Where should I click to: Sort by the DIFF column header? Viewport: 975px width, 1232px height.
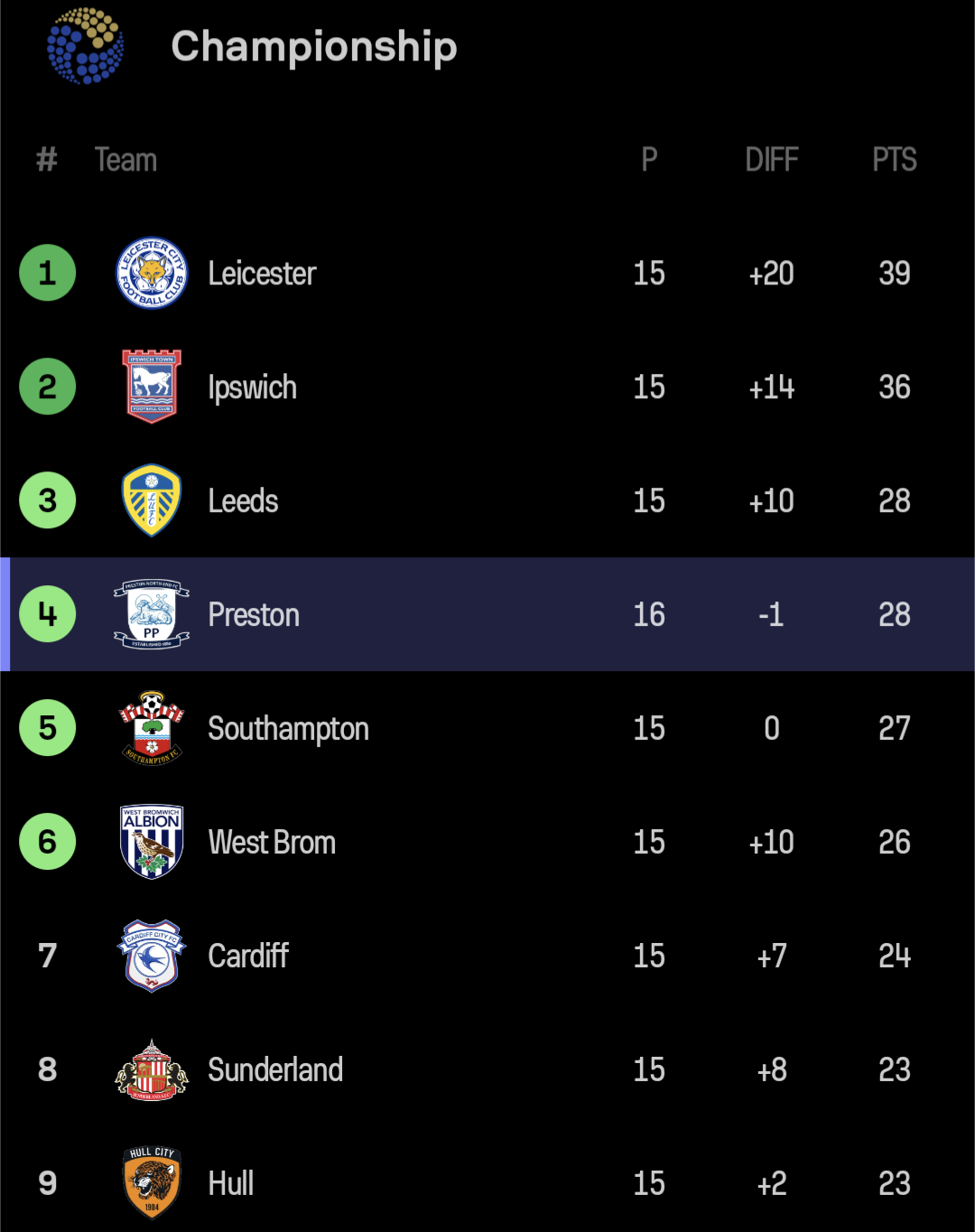tap(772, 160)
